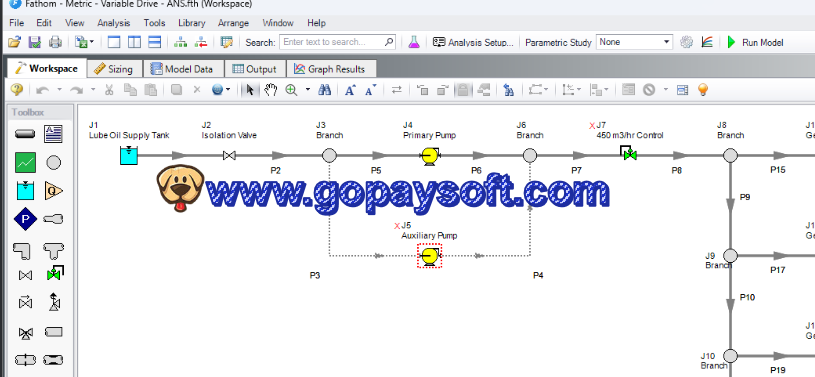Choose the assigned flow junction icon
The image size is (815, 377).
54,191
